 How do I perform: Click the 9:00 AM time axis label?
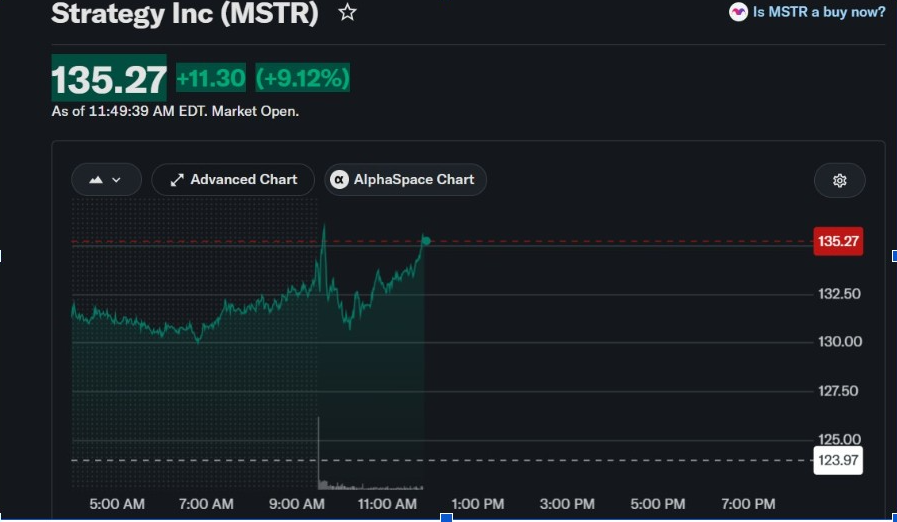pos(297,504)
